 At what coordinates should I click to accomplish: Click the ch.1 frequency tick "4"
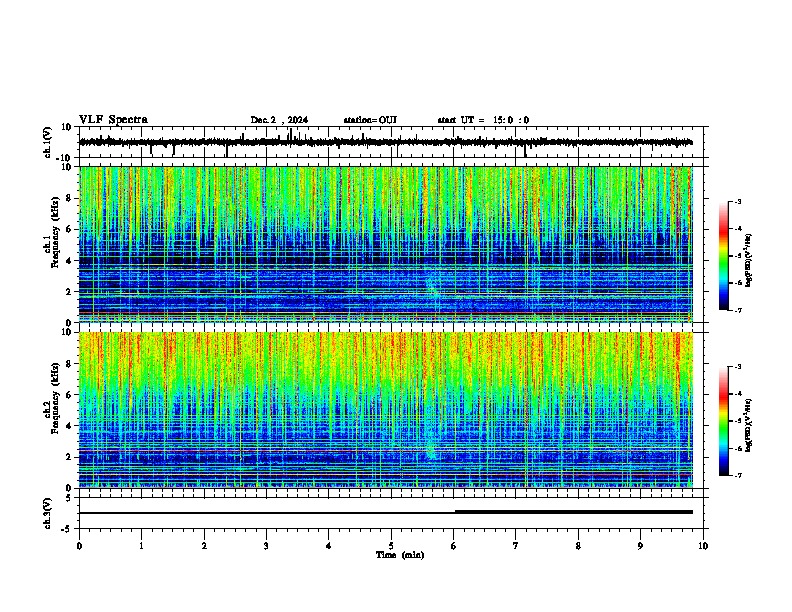[x=70, y=261]
